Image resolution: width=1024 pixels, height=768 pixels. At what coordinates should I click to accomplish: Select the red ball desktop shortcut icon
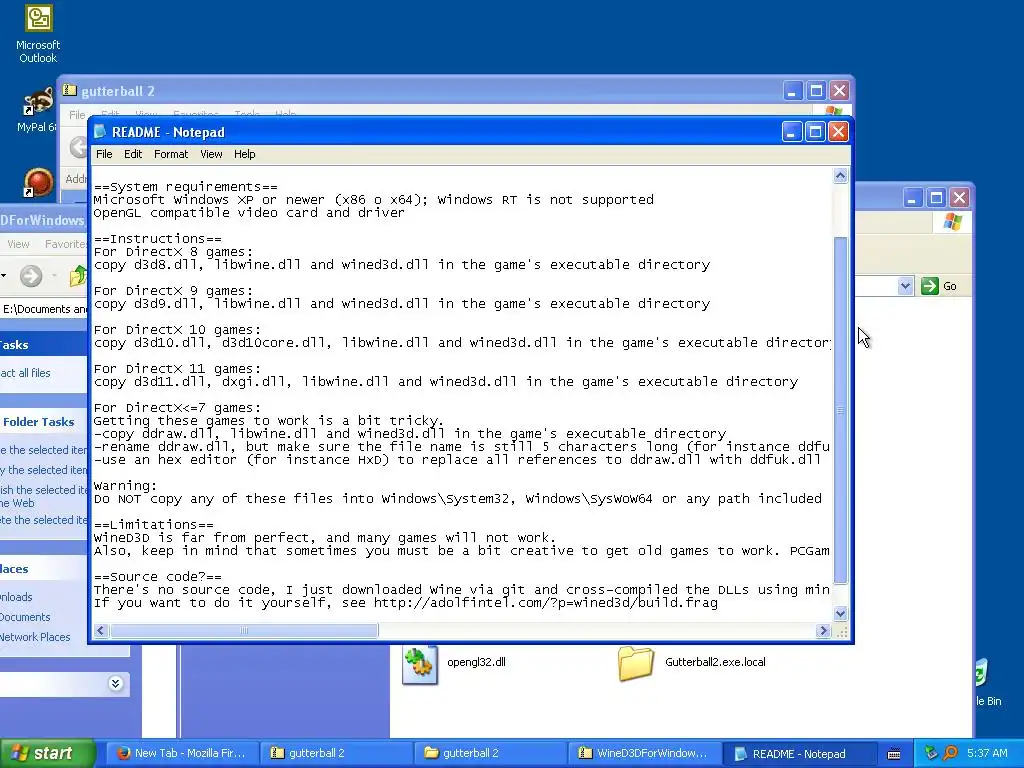tap(39, 182)
